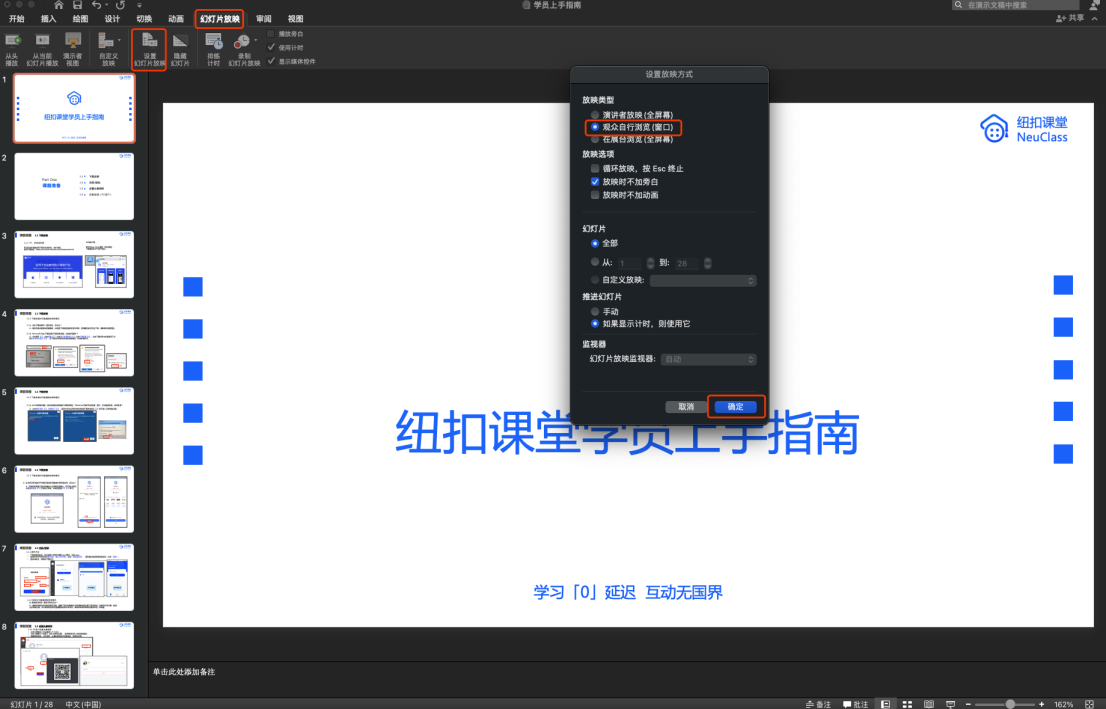Select Custom show (自定义放映) radio button

(x=595, y=280)
